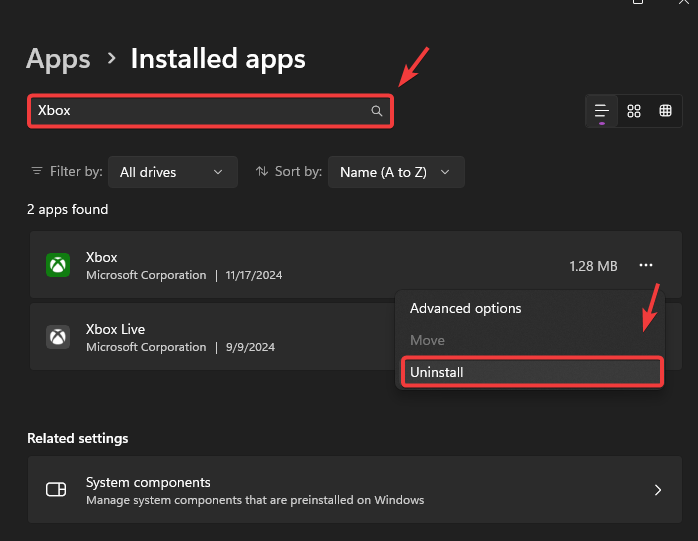The height and width of the screenshot is (541, 698).
Task: Choose Uninstall from the context menu
Action: 436,372
